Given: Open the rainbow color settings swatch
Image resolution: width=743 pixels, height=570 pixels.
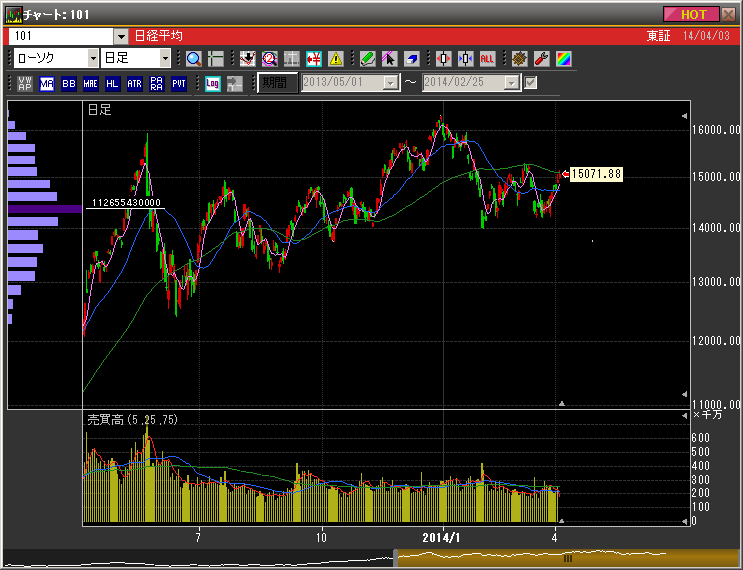Looking at the screenshot, I should (563, 59).
